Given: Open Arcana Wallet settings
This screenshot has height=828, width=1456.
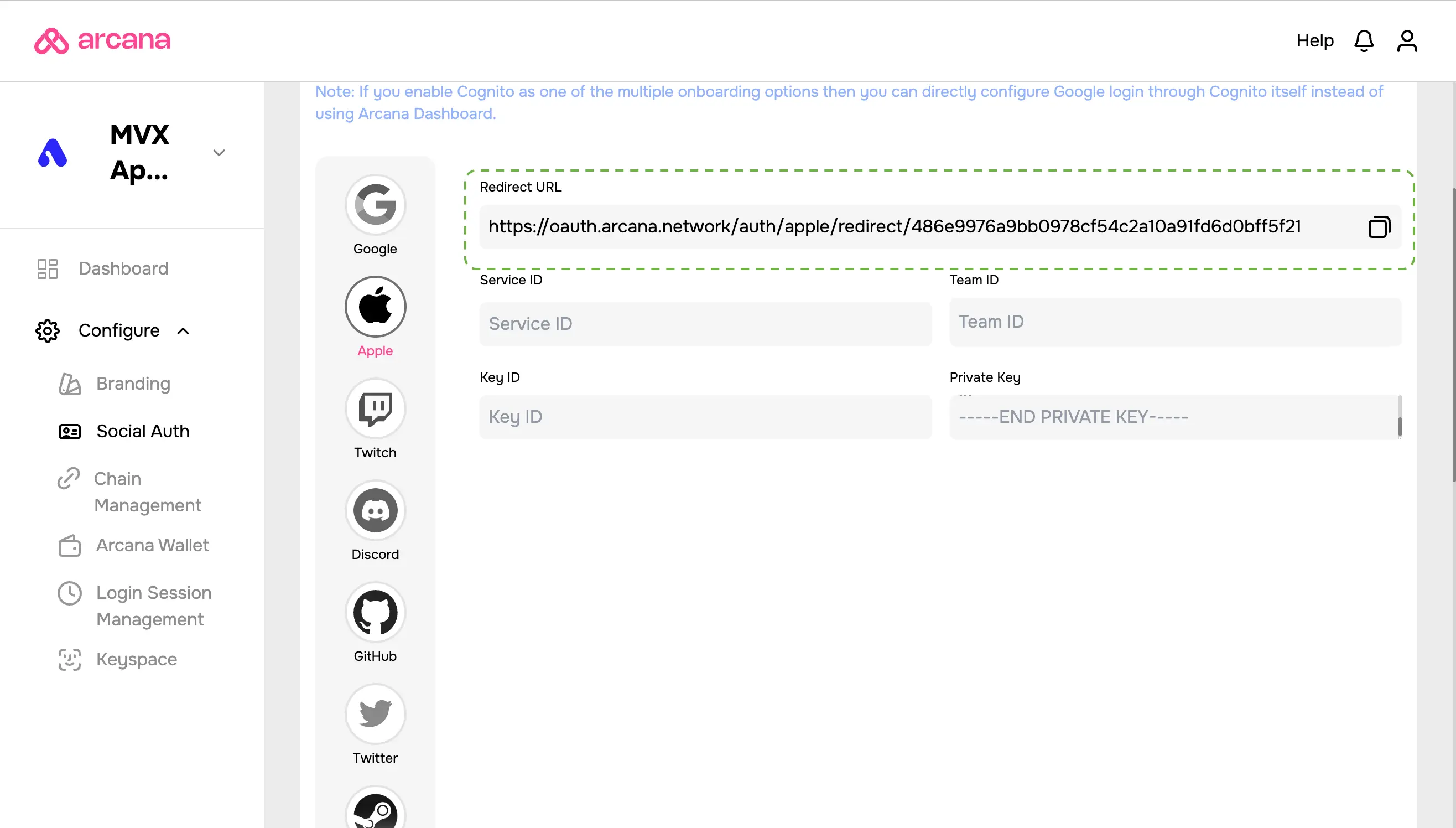Looking at the screenshot, I should (152, 545).
